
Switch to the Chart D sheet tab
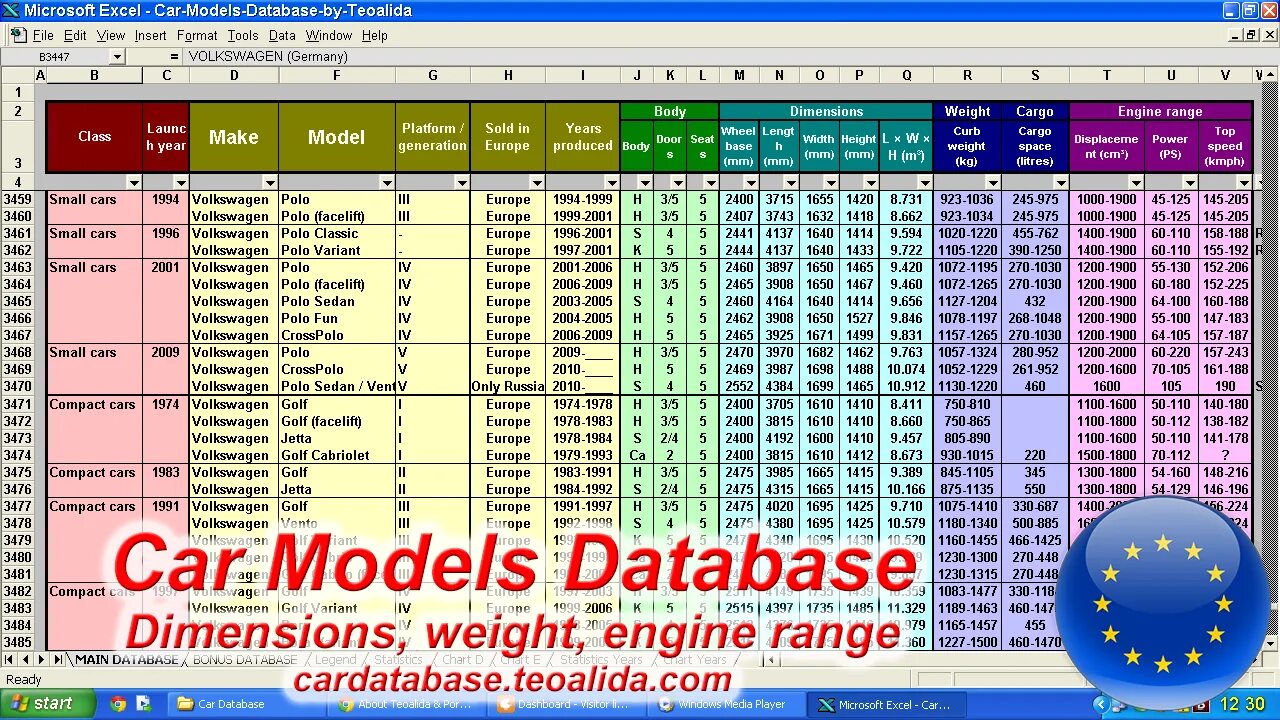463,659
